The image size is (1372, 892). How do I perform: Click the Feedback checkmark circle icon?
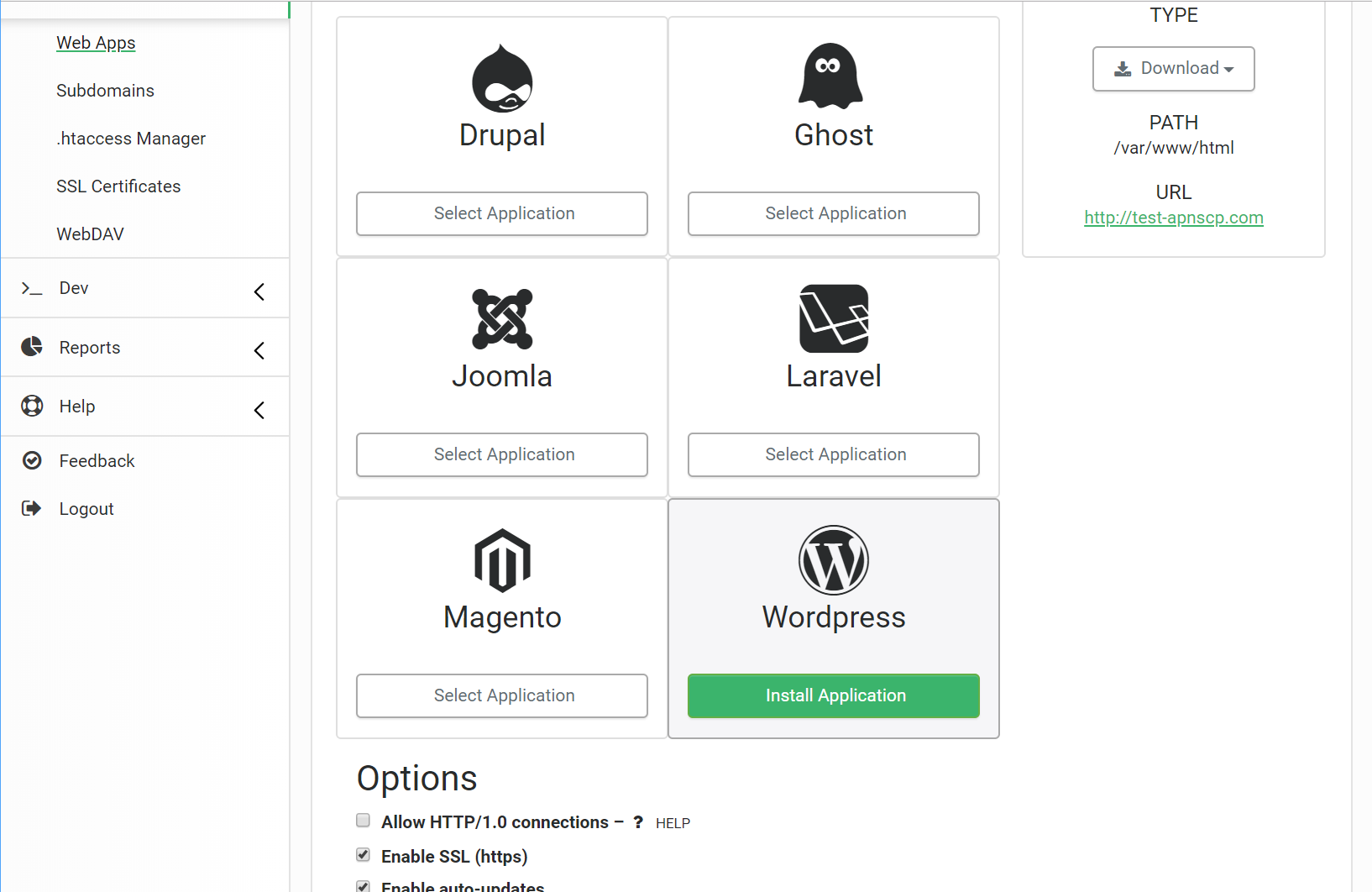tap(32, 460)
